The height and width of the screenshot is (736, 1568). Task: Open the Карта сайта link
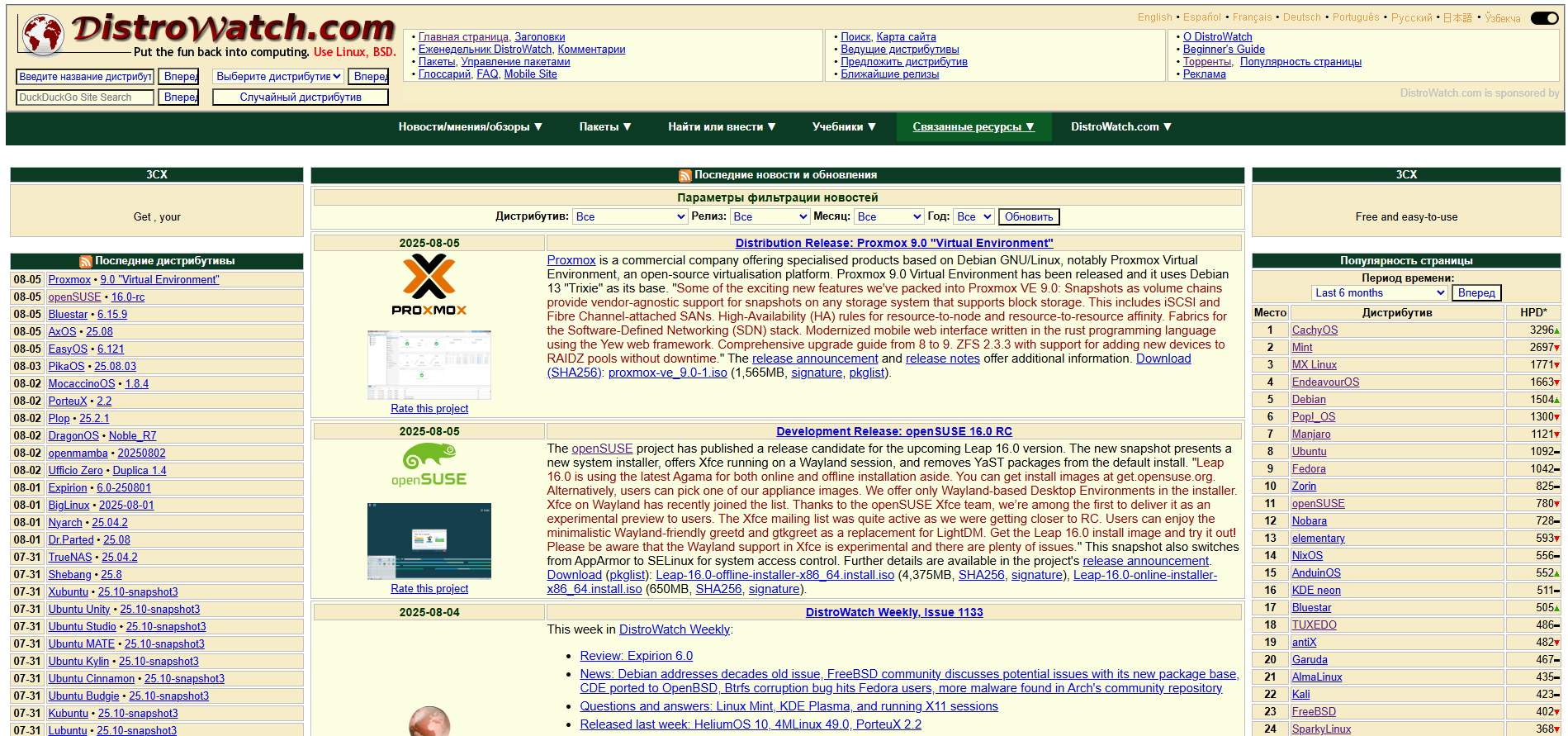pos(906,36)
